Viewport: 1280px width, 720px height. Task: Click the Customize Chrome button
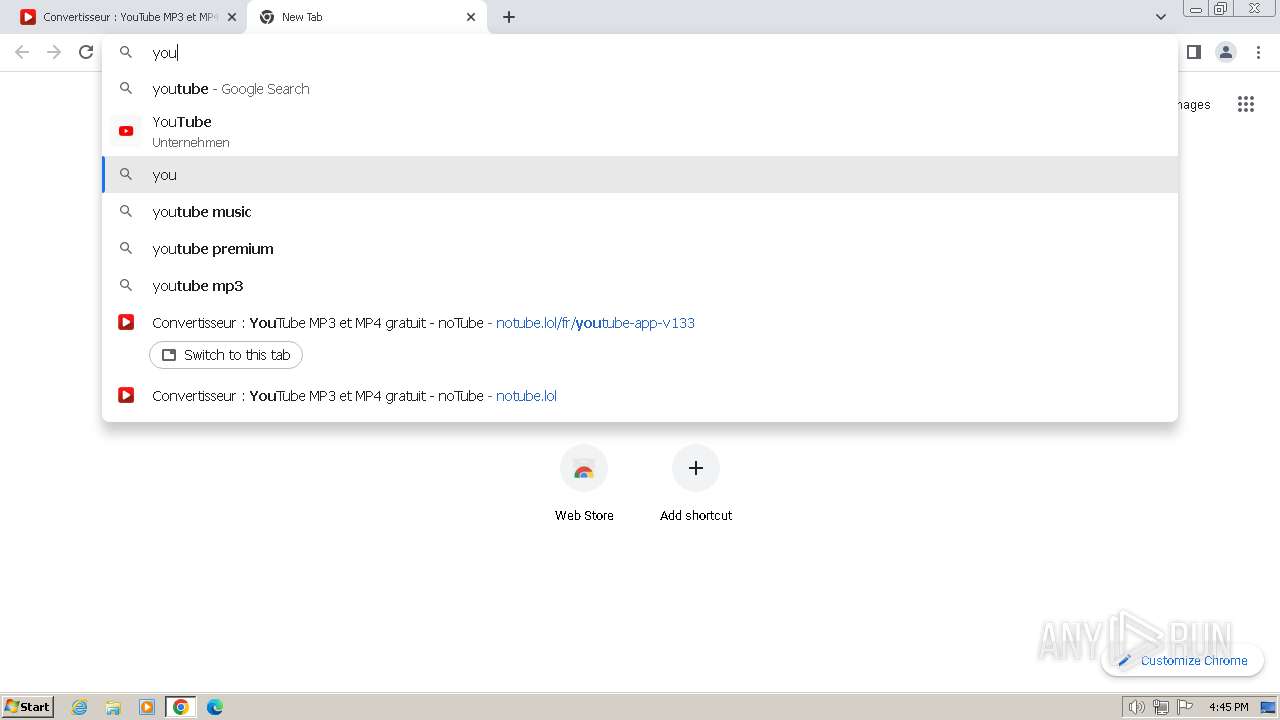[1182, 660]
